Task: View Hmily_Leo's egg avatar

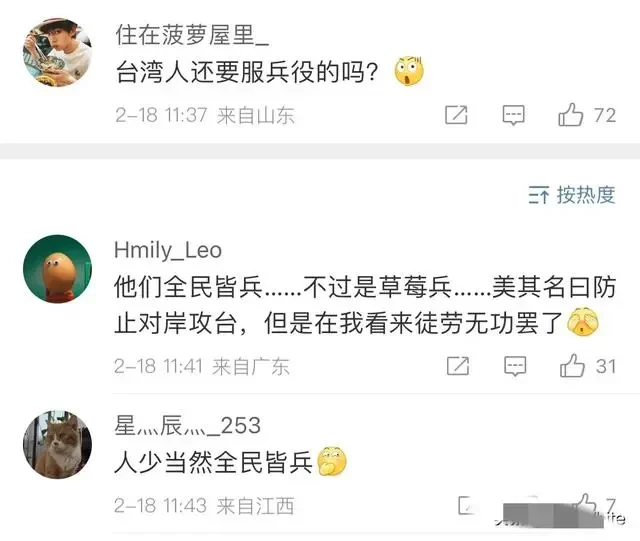Action: click(58, 269)
